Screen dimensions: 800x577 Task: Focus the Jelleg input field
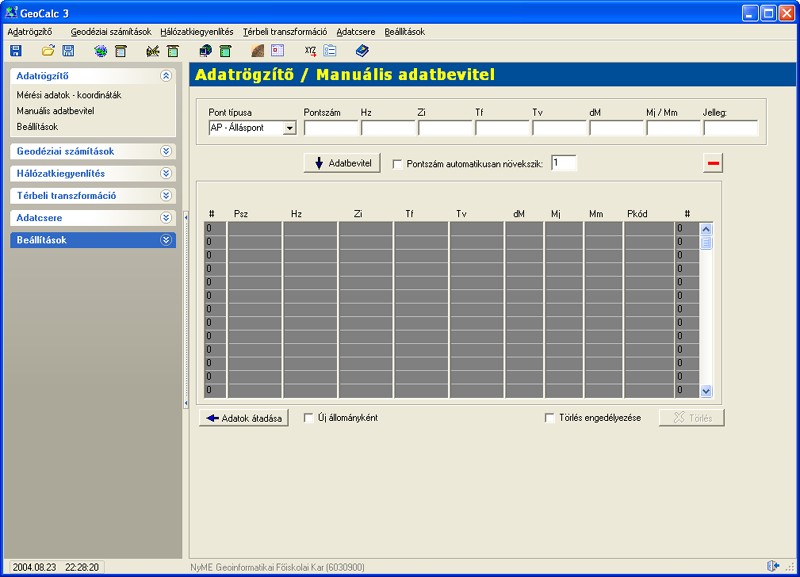(731, 128)
